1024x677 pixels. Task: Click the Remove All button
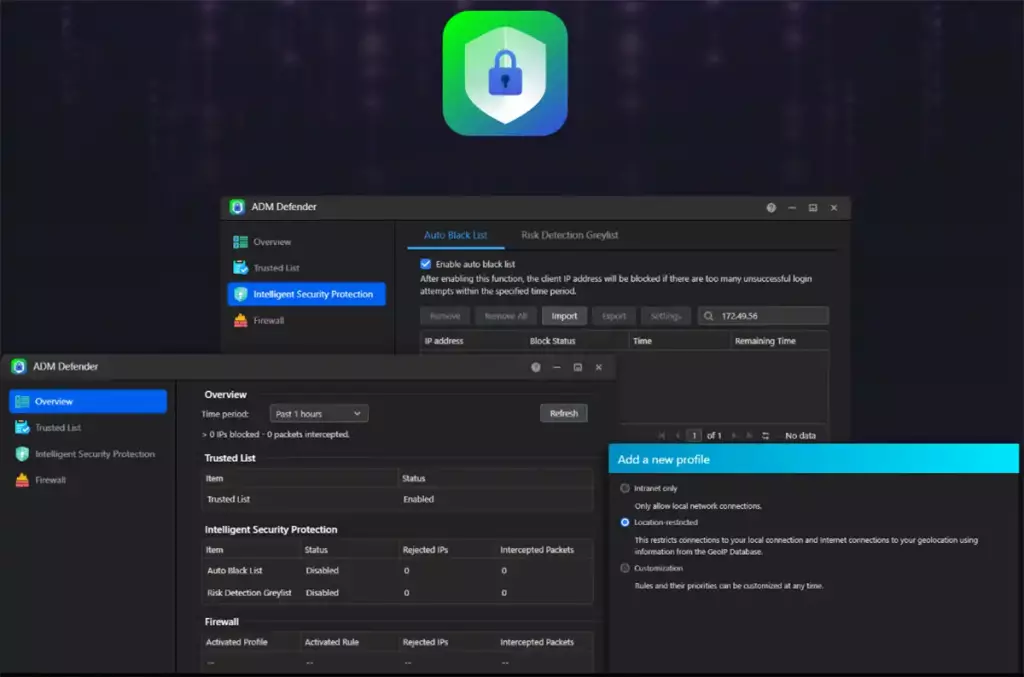click(x=505, y=316)
